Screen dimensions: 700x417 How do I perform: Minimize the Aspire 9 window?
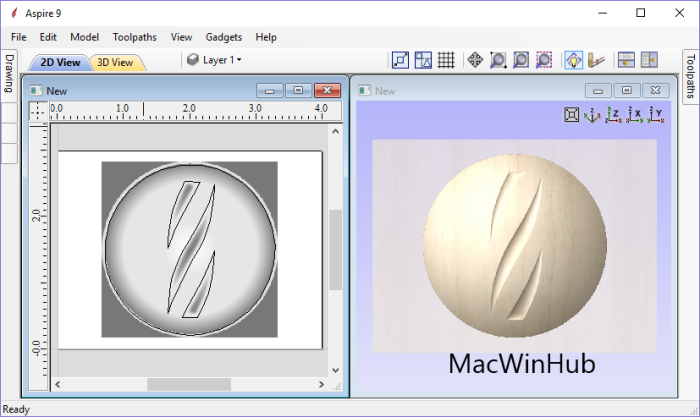tap(603, 13)
